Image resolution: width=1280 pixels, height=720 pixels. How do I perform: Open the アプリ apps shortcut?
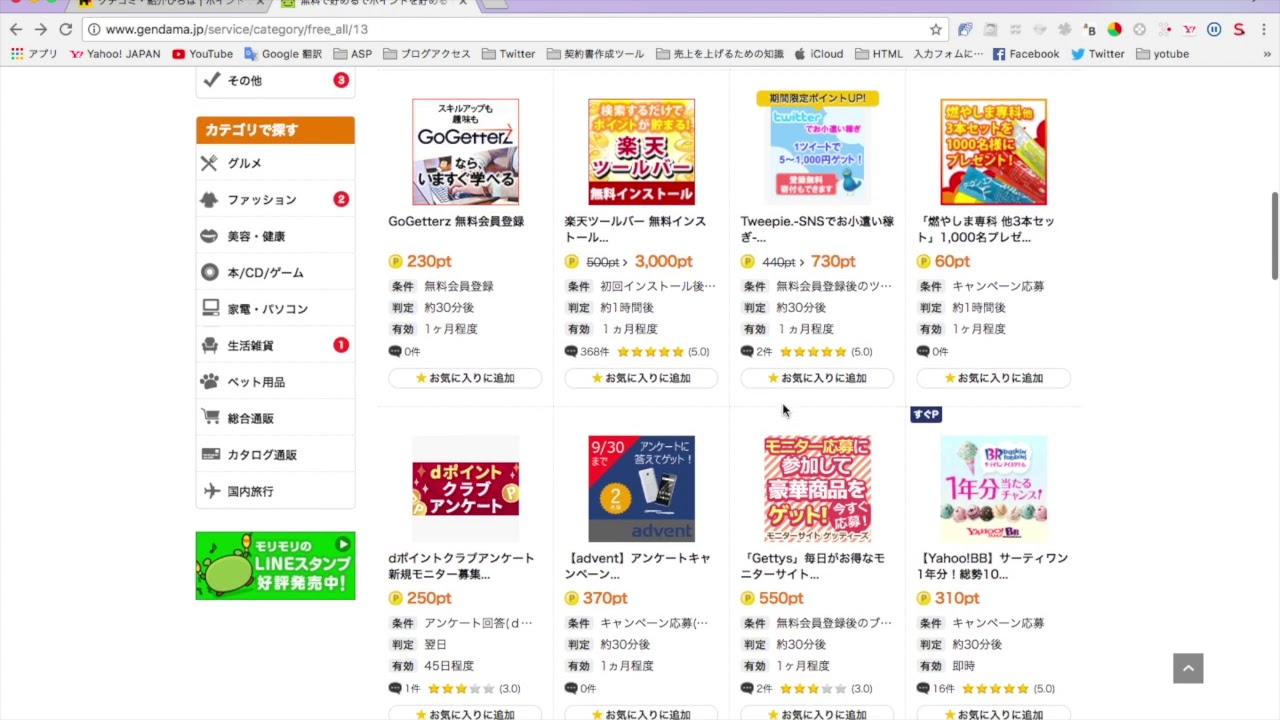pyautogui.click(x=34, y=54)
